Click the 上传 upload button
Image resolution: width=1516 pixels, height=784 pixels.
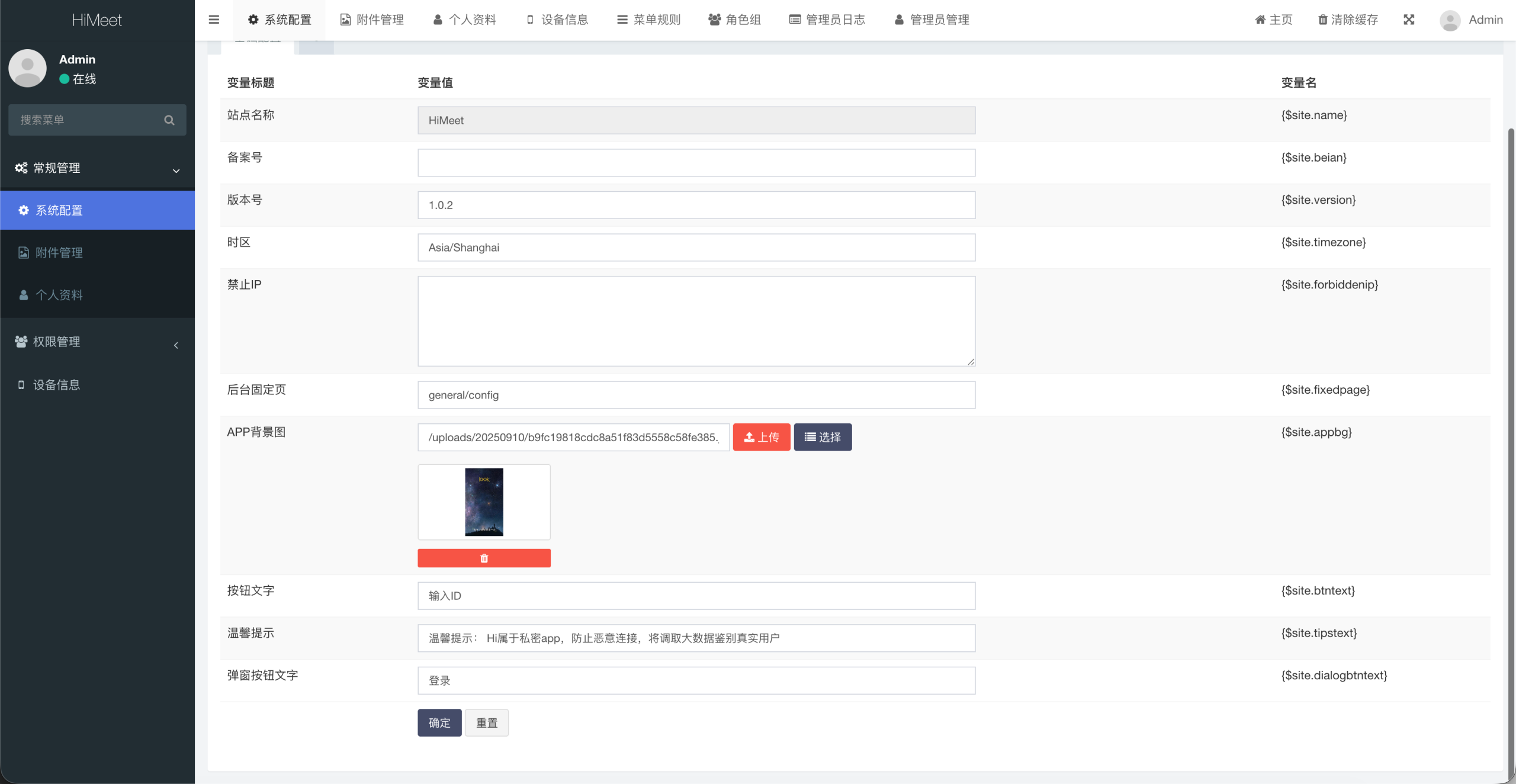(761, 437)
